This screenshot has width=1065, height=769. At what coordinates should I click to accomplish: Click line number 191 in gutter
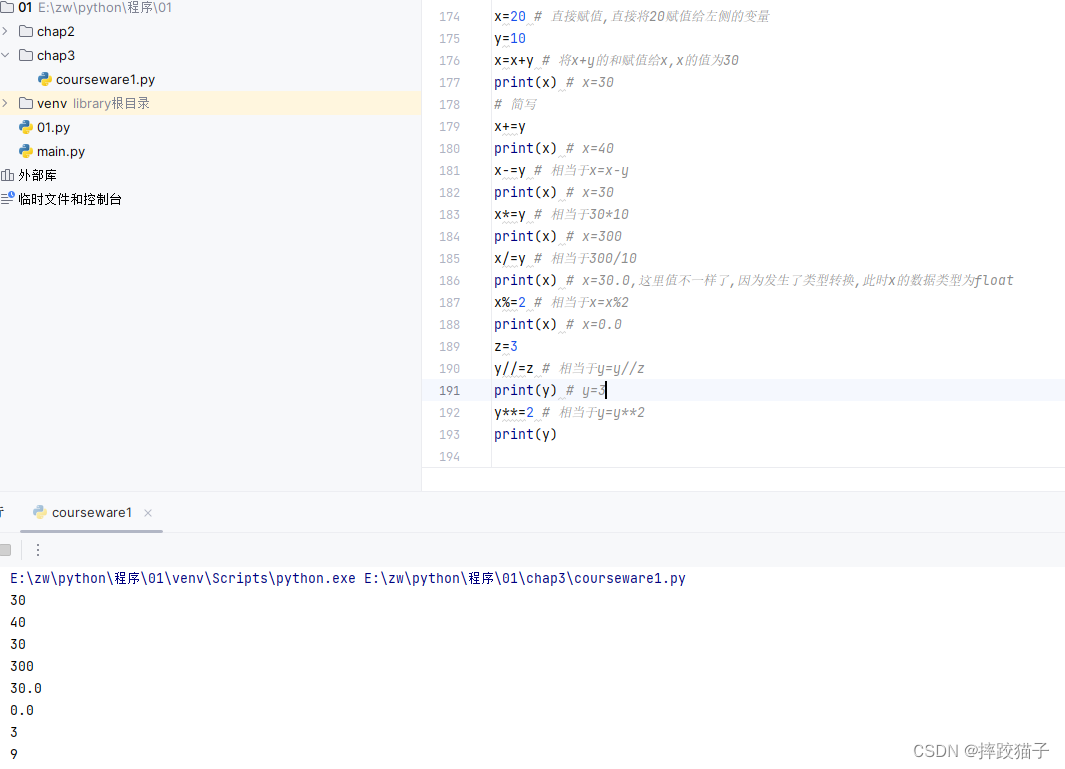point(449,391)
